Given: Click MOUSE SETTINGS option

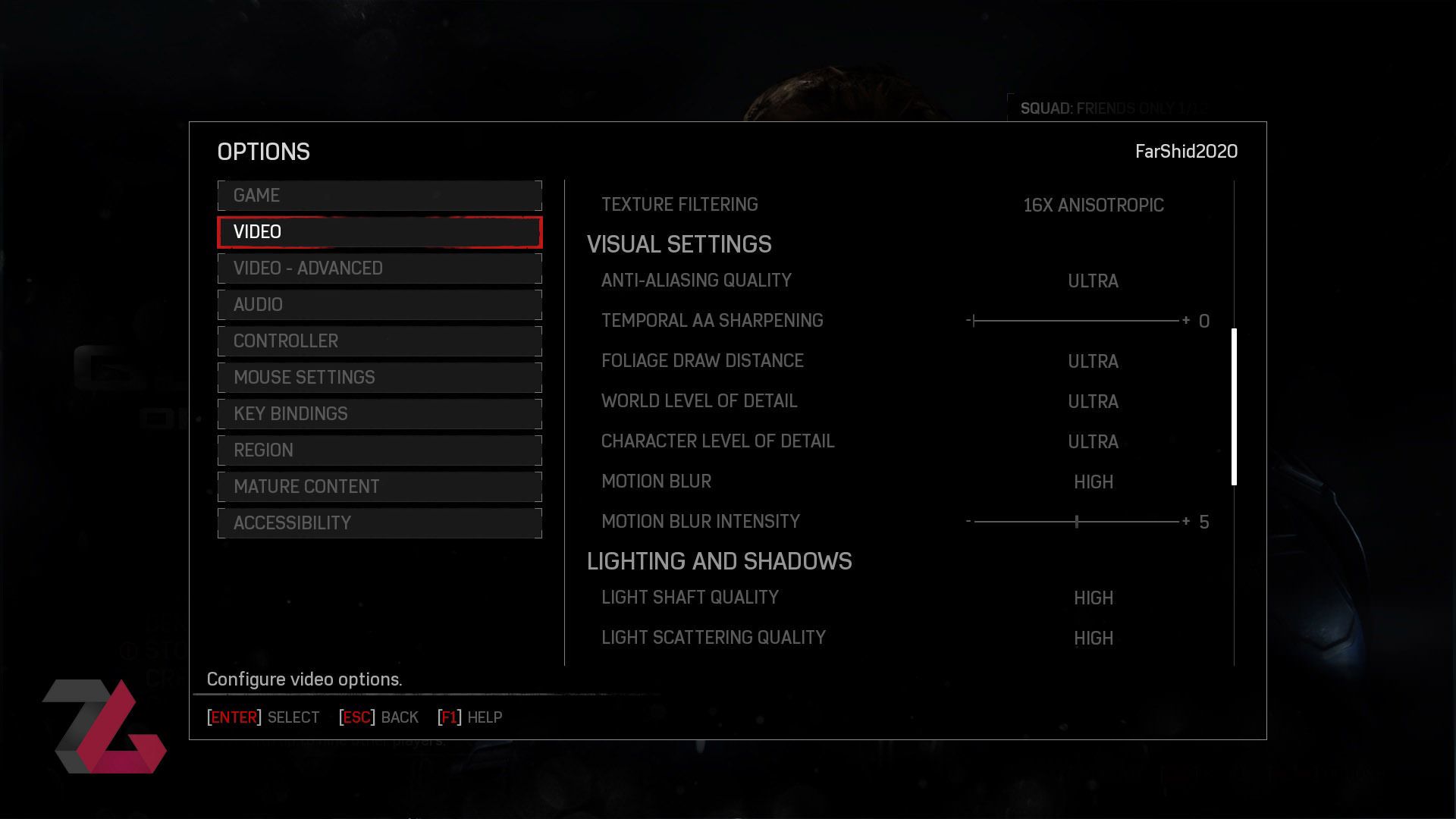Looking at the screenshot, I should 379,377.
